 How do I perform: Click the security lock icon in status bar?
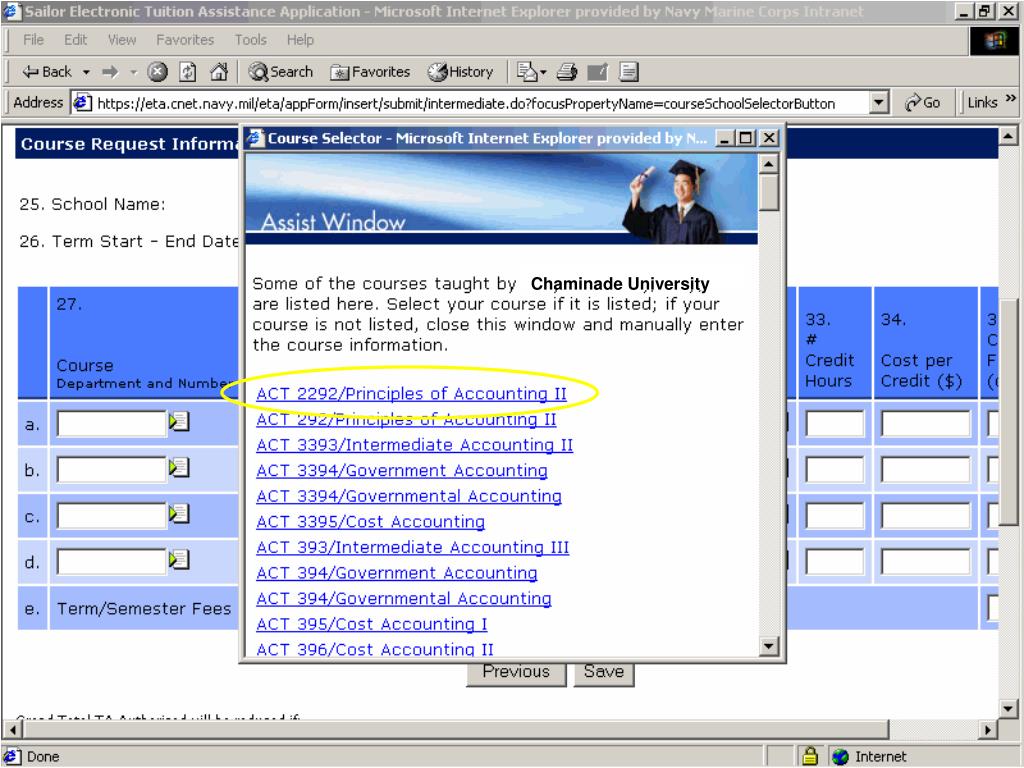(x=810, y=756)
